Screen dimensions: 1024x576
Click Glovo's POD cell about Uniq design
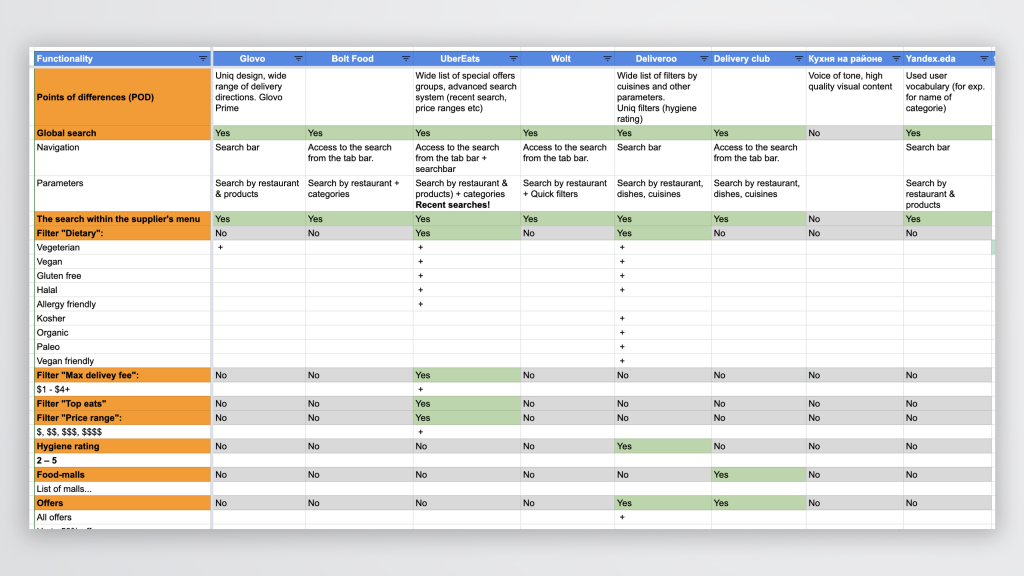click(259, 97)
